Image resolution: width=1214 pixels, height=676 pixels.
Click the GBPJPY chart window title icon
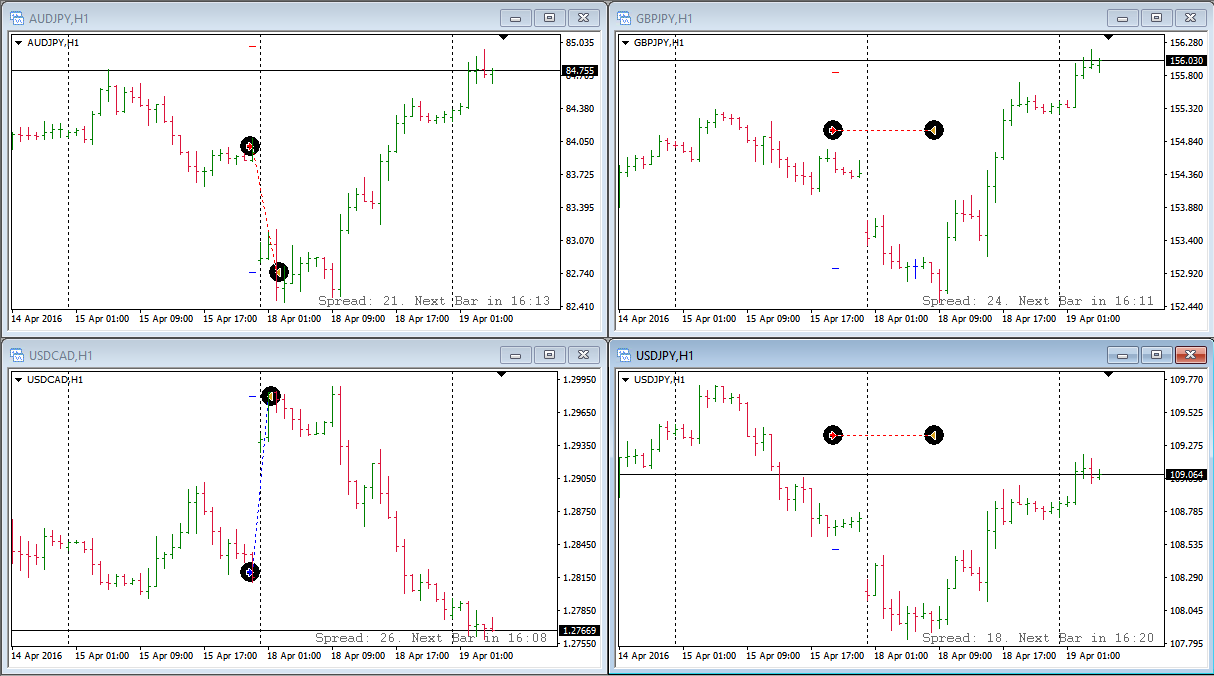[x=625, y=18]
